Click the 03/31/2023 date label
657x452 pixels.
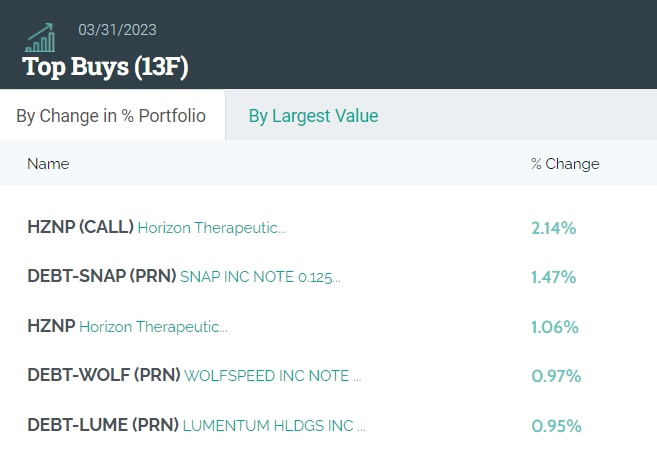point(117,30)
